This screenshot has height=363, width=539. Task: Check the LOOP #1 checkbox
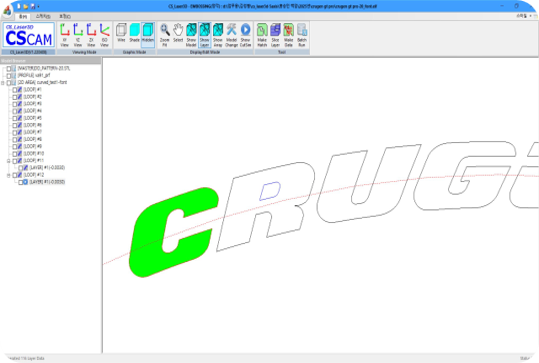point(15,90)
